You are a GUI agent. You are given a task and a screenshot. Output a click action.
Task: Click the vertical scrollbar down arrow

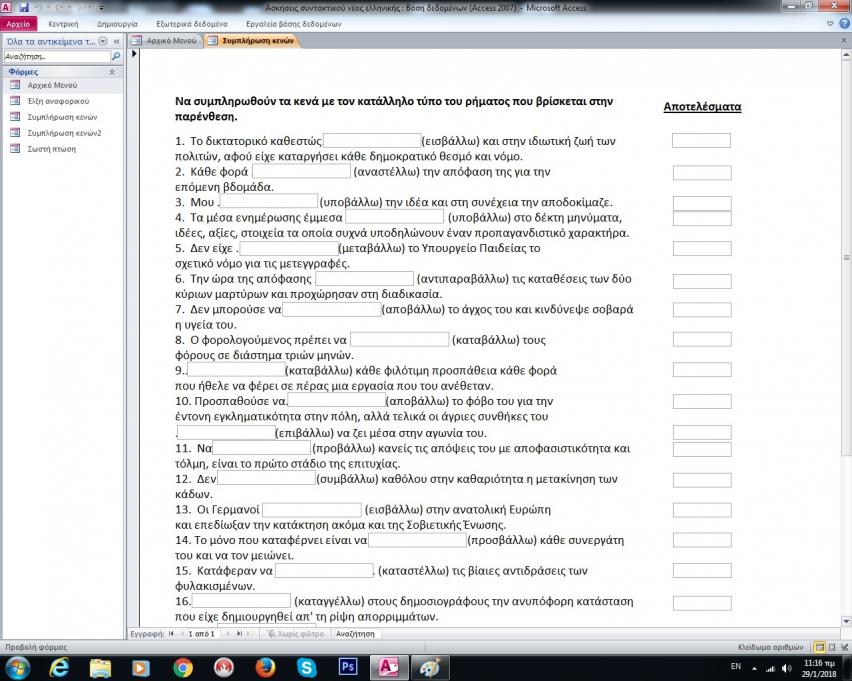(x=846, y=621)
